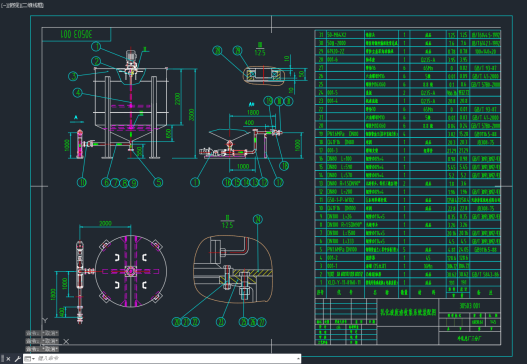
Task: Select the mirrored drawing number box top-left
Action: (x=76, y=34)
